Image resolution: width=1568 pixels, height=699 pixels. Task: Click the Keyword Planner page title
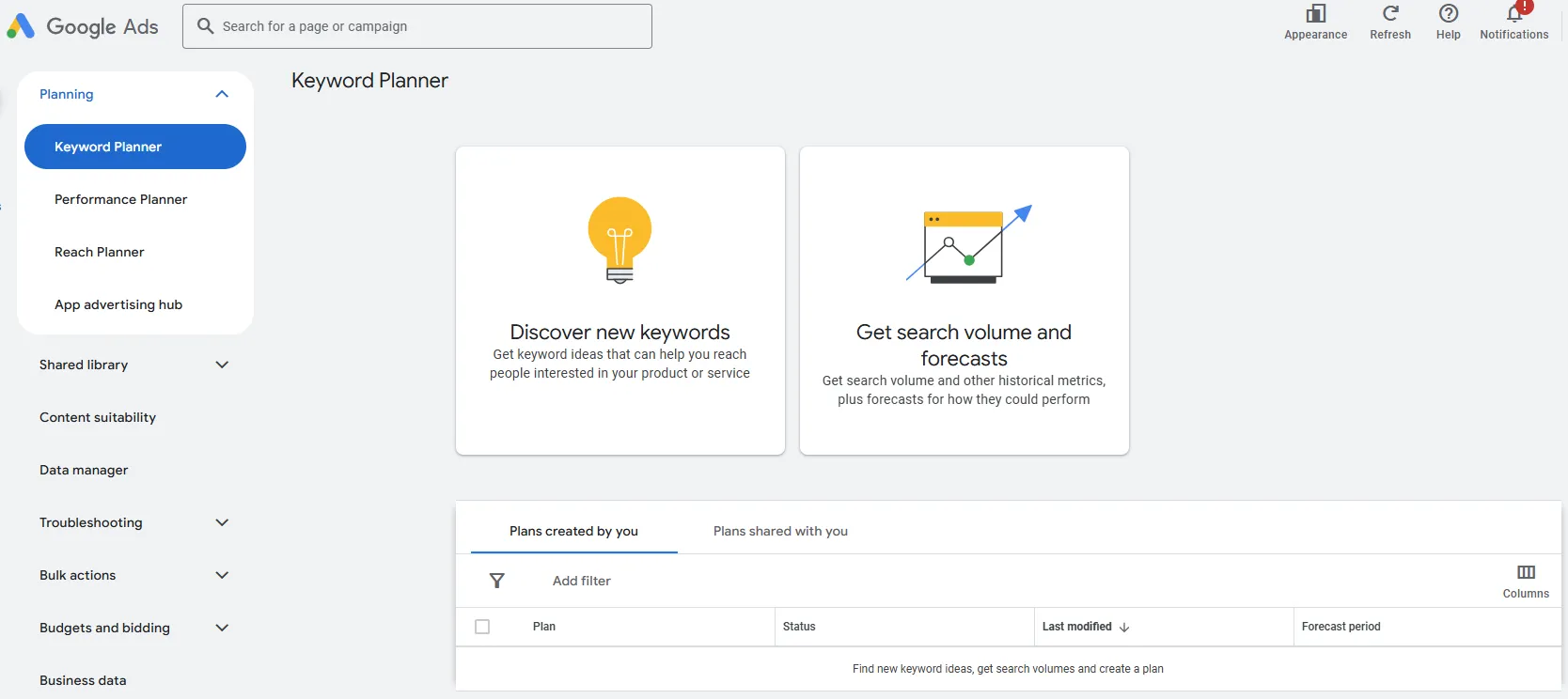(x=369, y=81)
